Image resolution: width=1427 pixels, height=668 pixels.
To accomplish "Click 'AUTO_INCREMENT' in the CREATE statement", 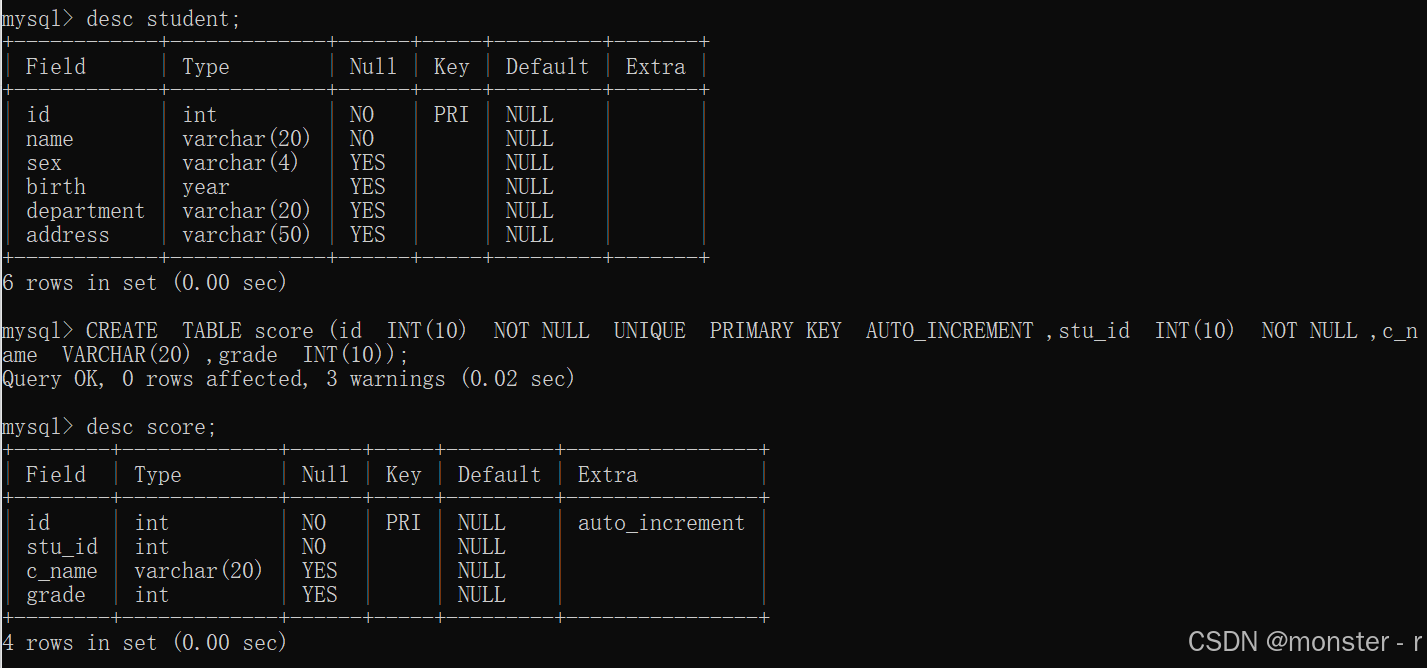I will [x=949, y=331].
